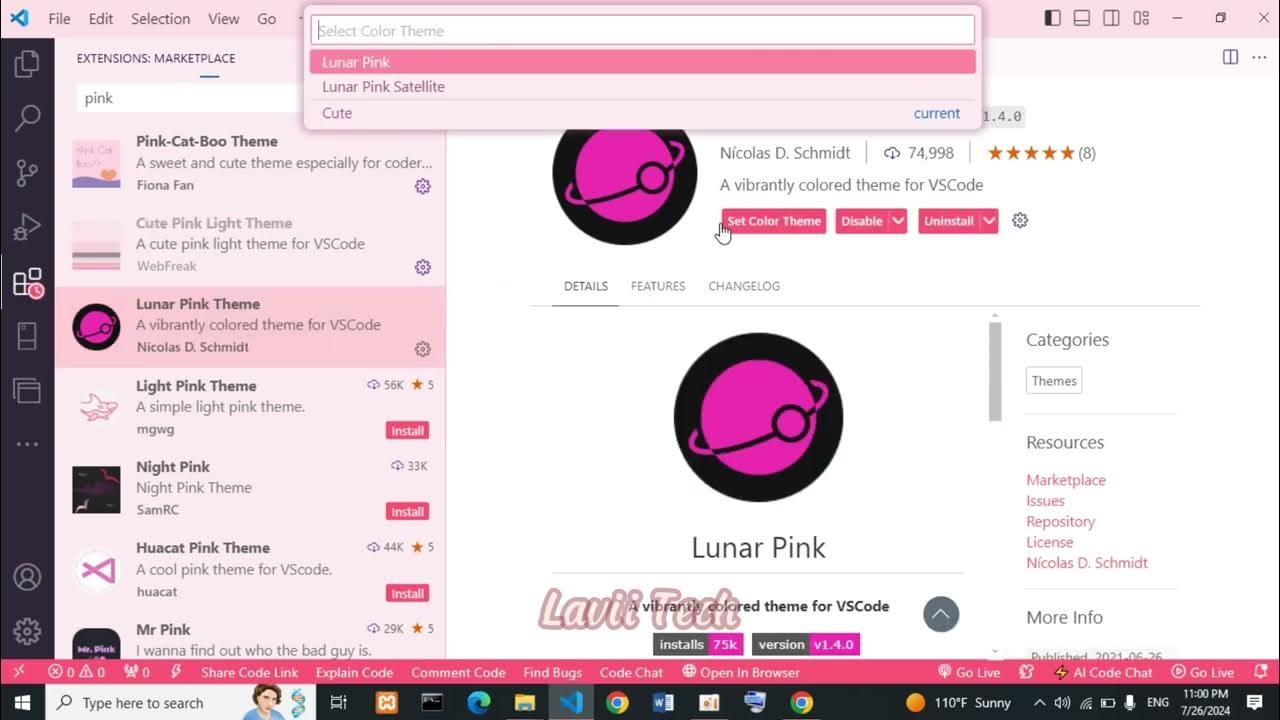Image resolution: width=1280 pixels, height=720 pixels.
Task: Open the Repository resource link
Action: coord(1060,522)
